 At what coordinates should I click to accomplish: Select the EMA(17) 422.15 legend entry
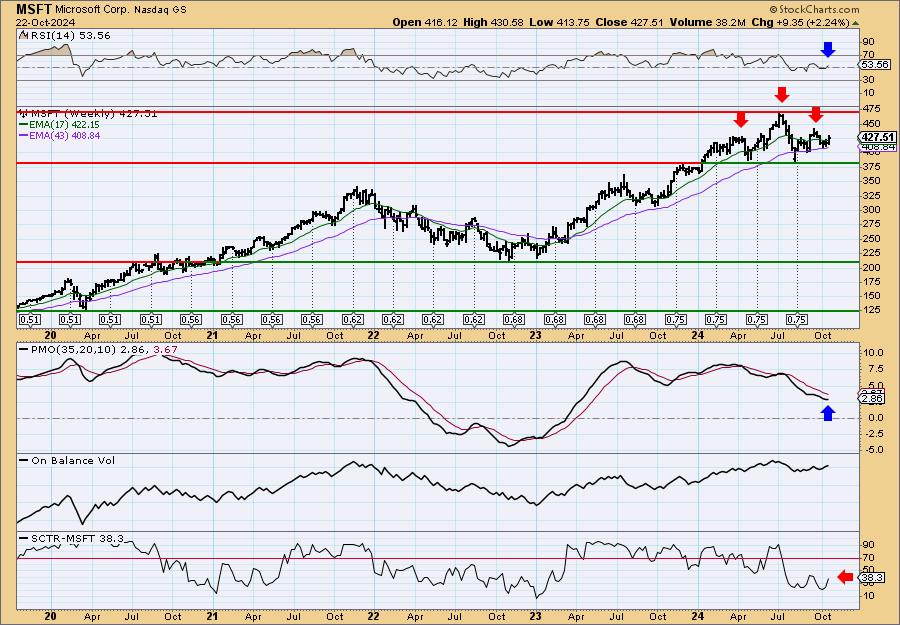[60, 125]
